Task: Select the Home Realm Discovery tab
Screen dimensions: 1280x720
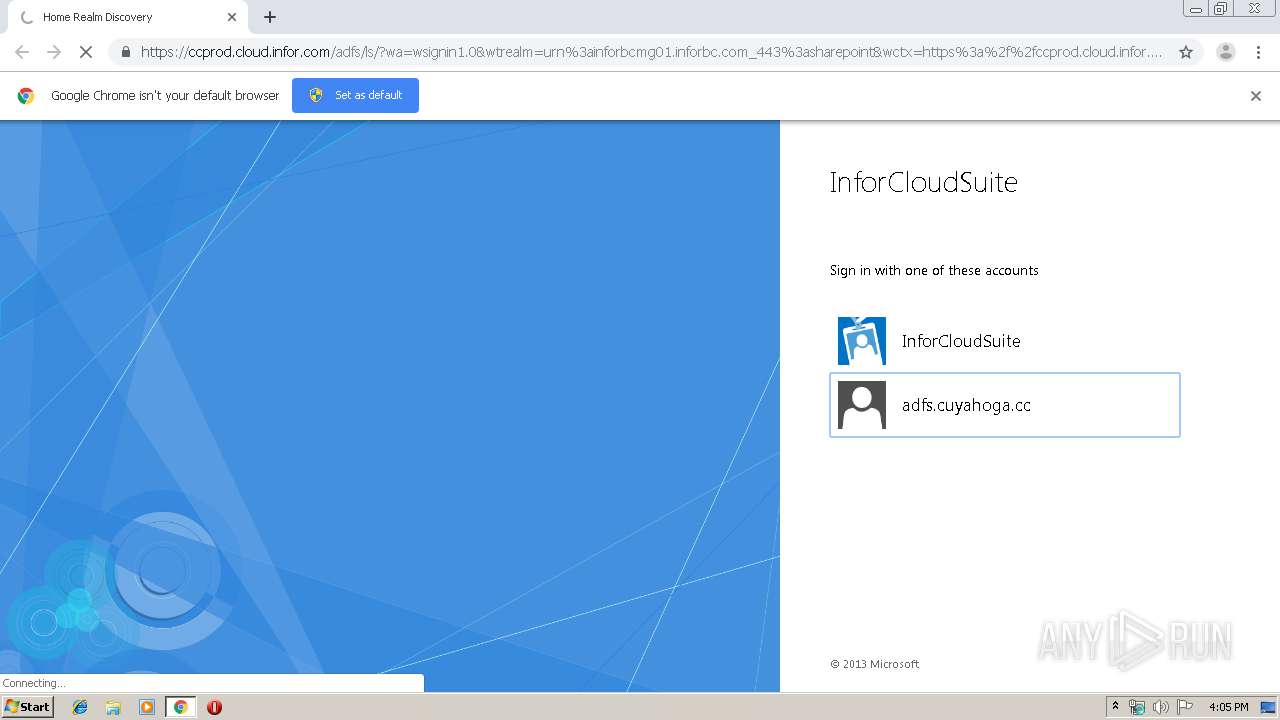Action: 127,17
